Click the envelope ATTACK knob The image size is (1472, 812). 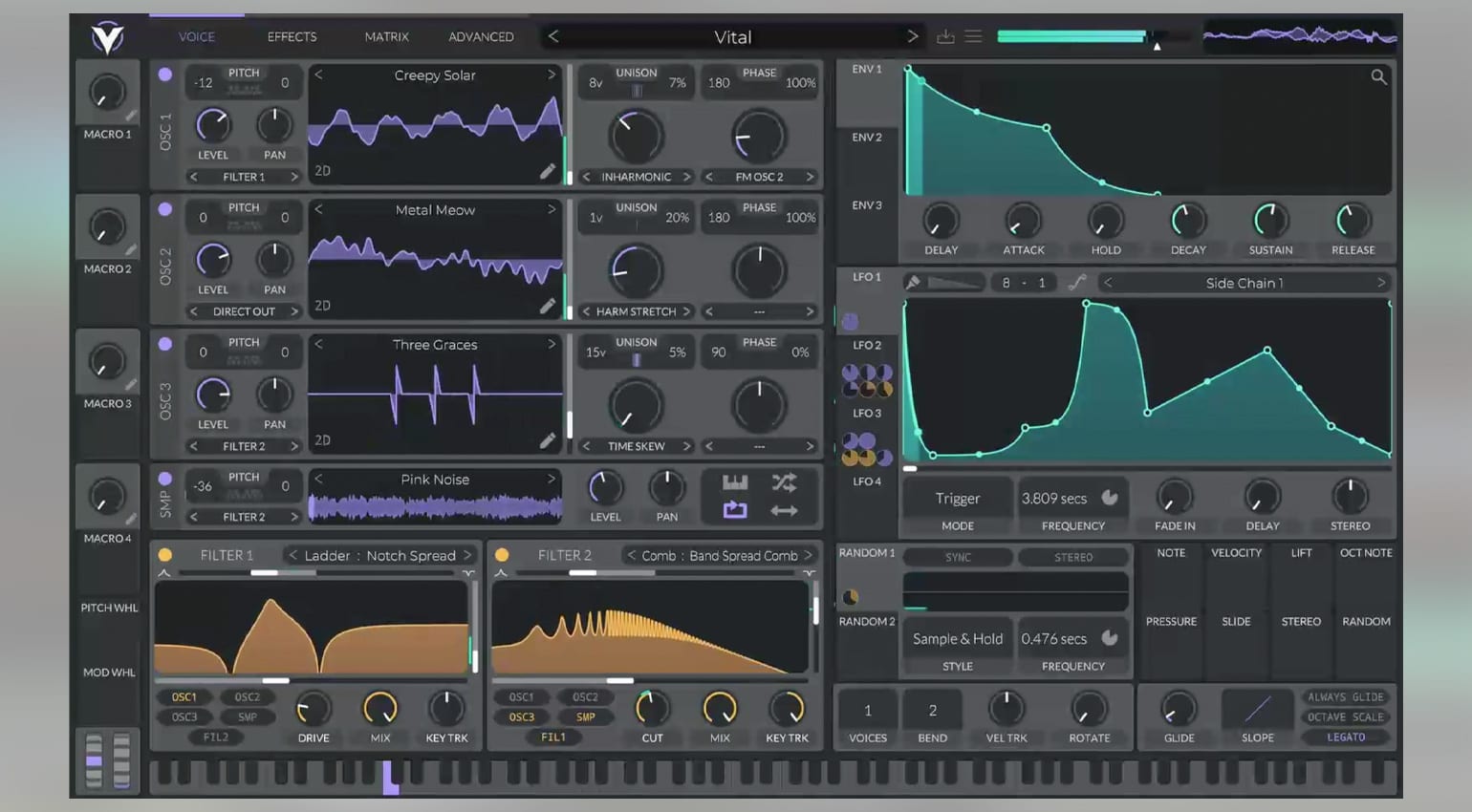[1023, 221]
